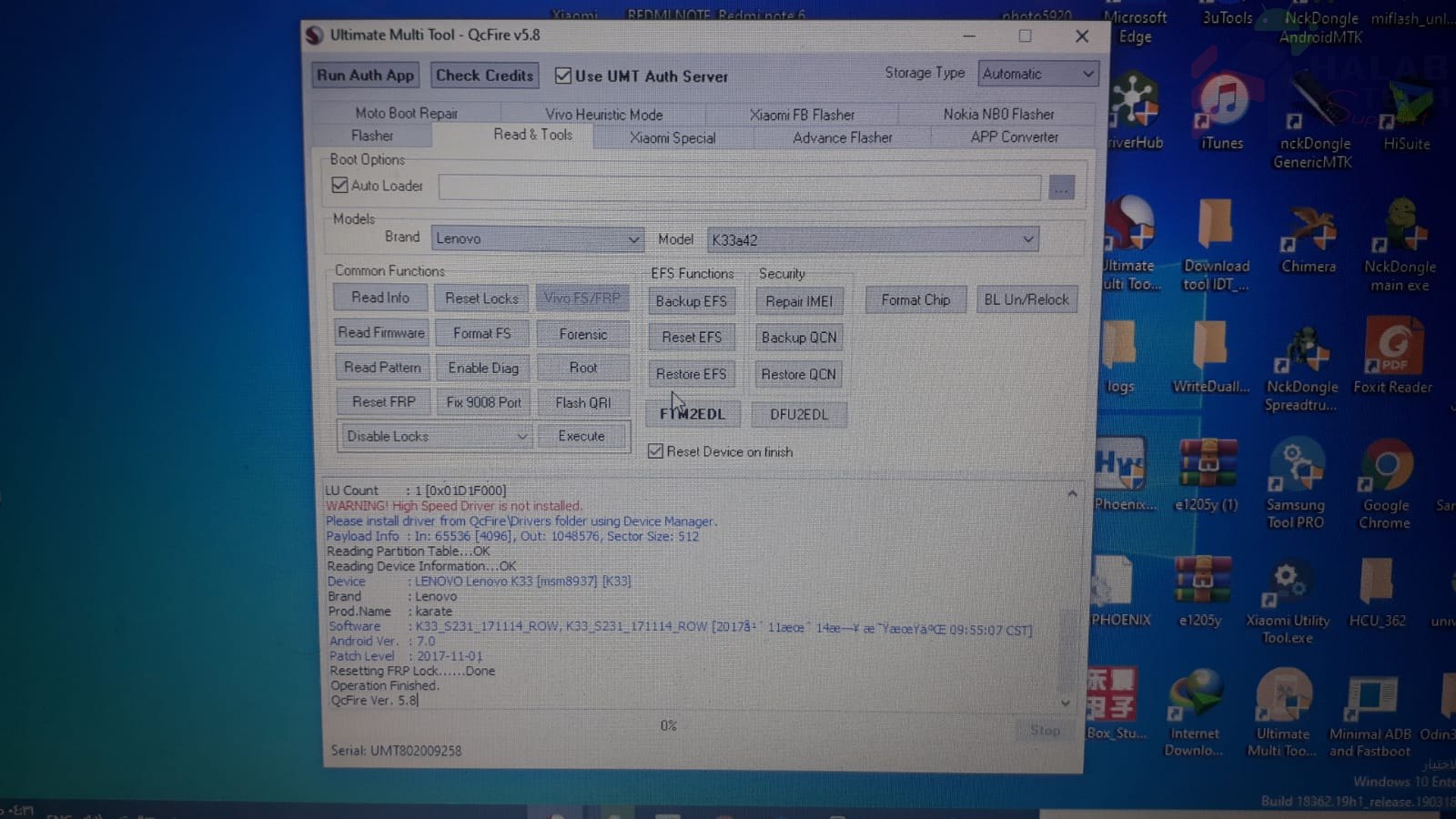Uncheck the Auto Loader option
The width and height of the screenshot is (1456, 819).
click(x=340, y=185)
